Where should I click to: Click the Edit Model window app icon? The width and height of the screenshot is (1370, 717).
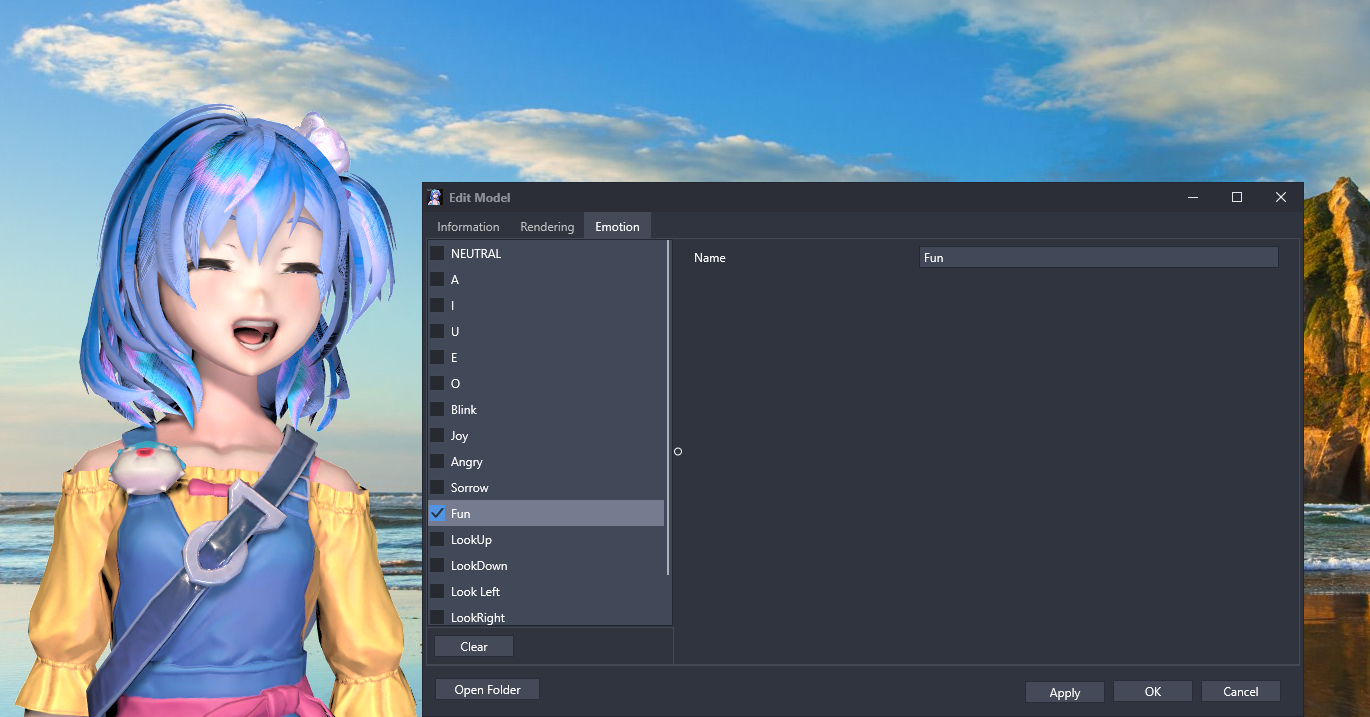pos(435,197)
